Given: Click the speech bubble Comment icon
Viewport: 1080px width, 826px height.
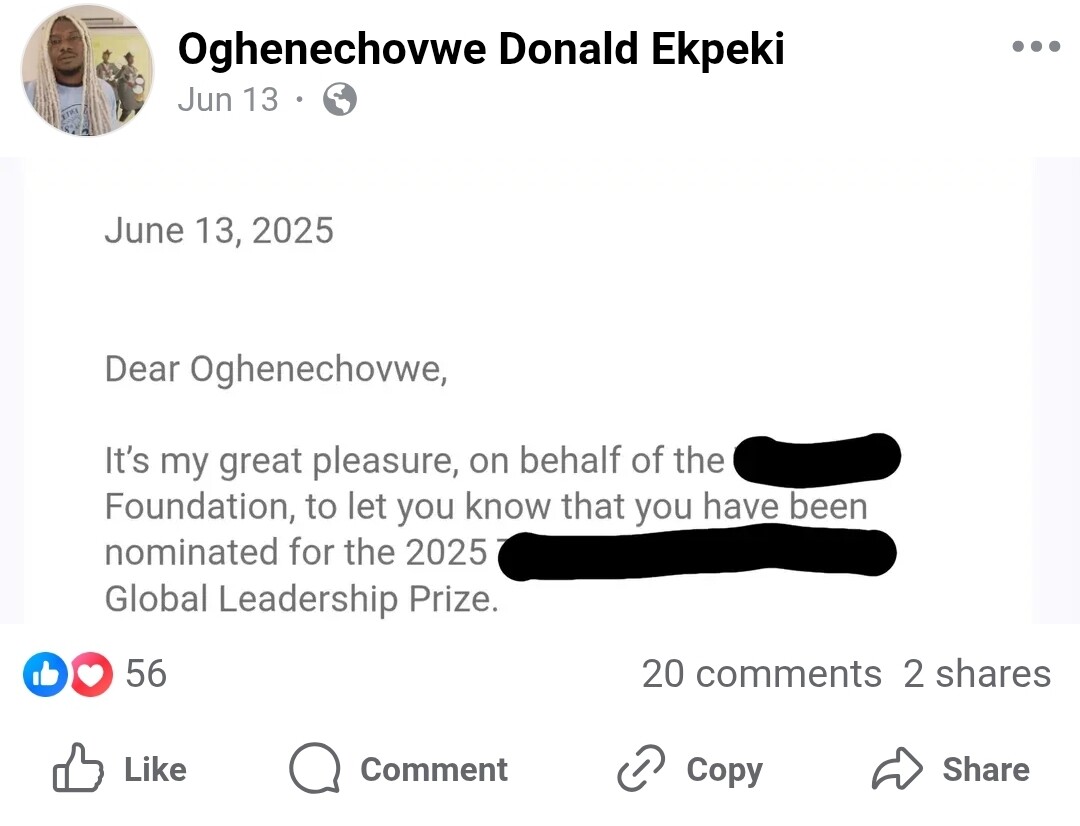Looking at the screenshot, I should click(x=315, y=768).
